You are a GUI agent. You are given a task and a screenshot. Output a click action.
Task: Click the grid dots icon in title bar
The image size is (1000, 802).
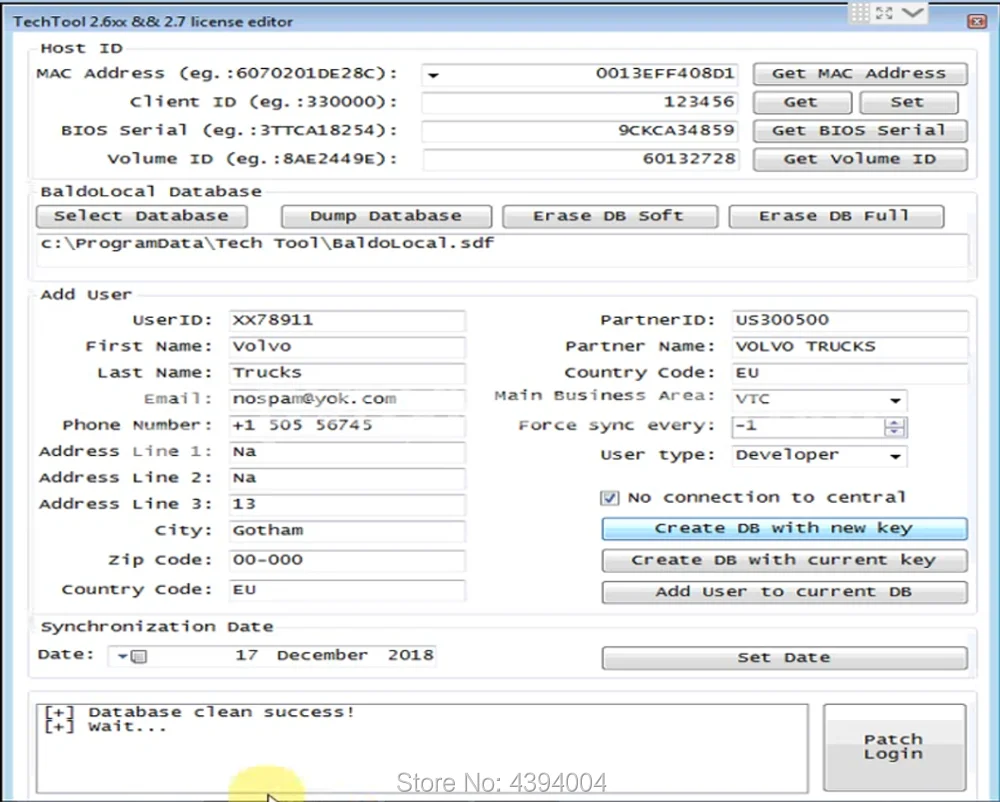(x=860, y=12)
